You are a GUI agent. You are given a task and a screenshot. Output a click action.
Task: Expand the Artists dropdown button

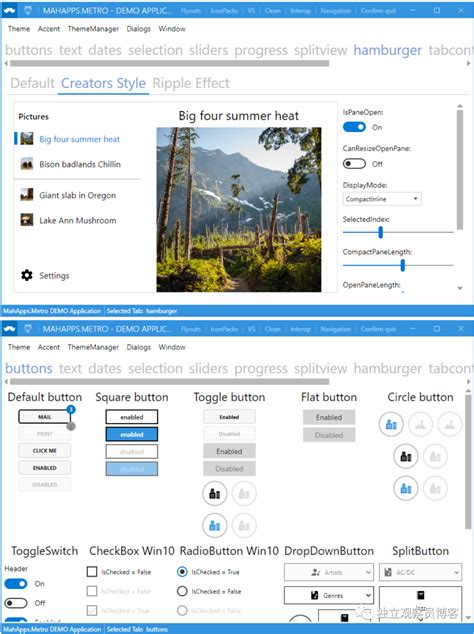329,572
